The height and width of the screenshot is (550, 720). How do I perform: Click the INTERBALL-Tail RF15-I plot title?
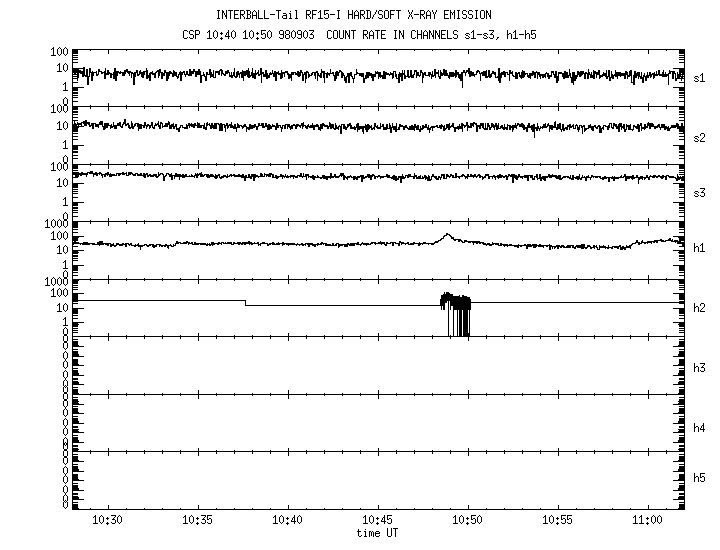(x=354, y=15)
